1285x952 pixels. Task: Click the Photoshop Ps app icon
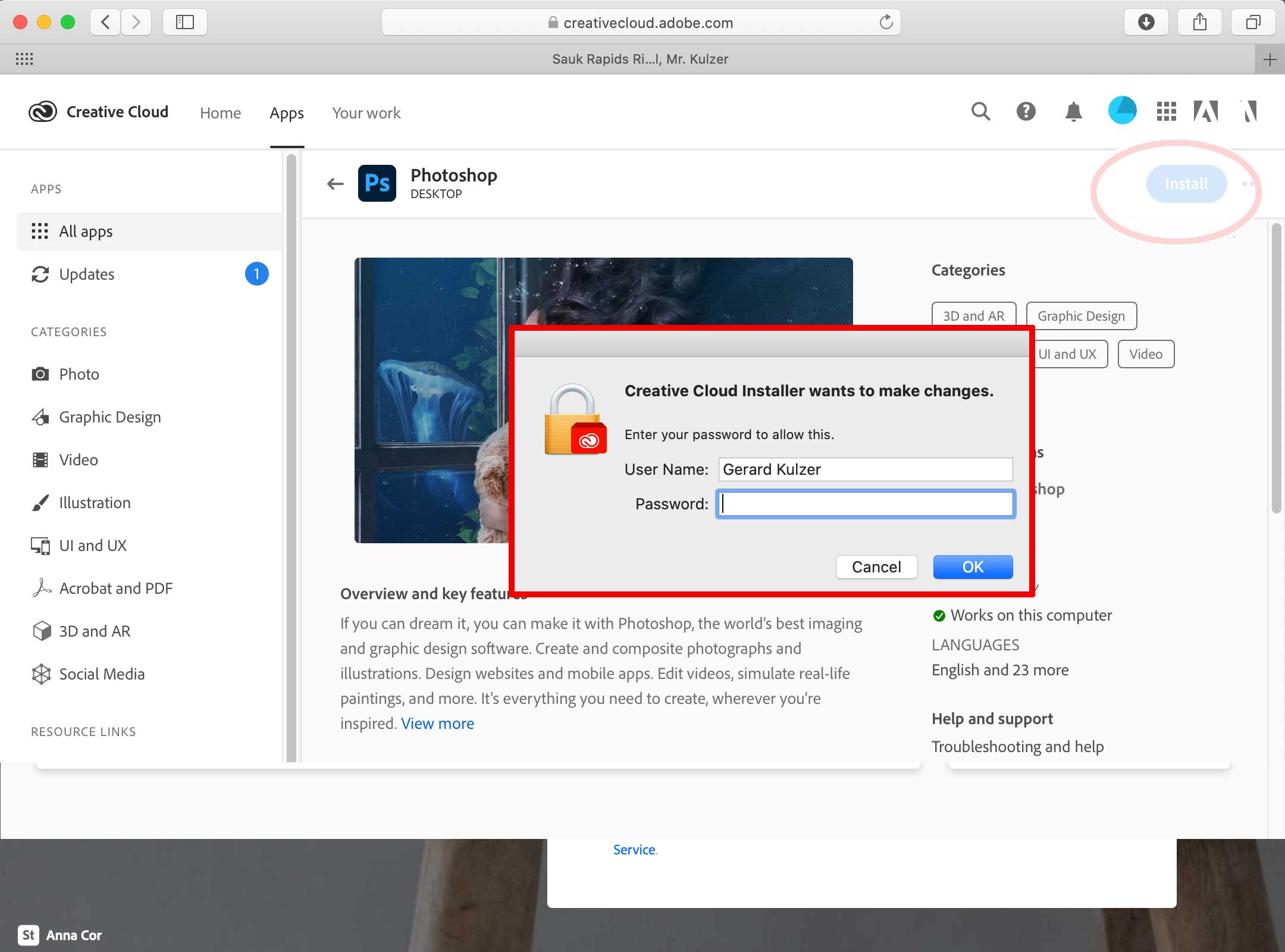[377, 183]
